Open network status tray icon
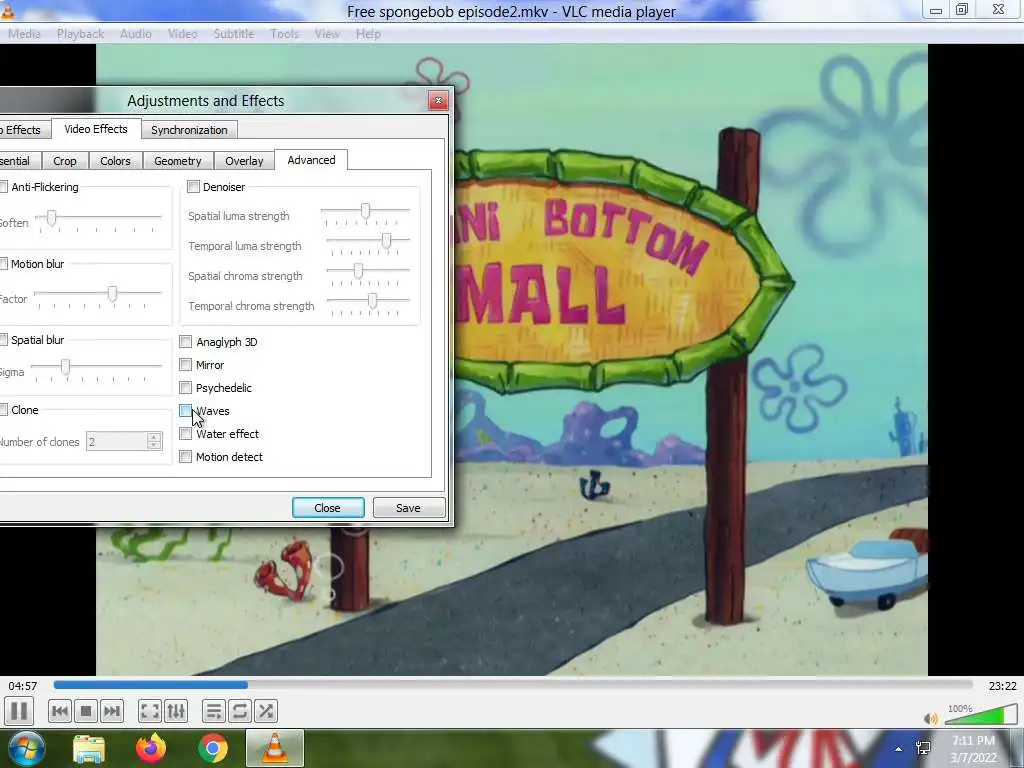The image size is (1024, 768). click(x=923, y=749)
